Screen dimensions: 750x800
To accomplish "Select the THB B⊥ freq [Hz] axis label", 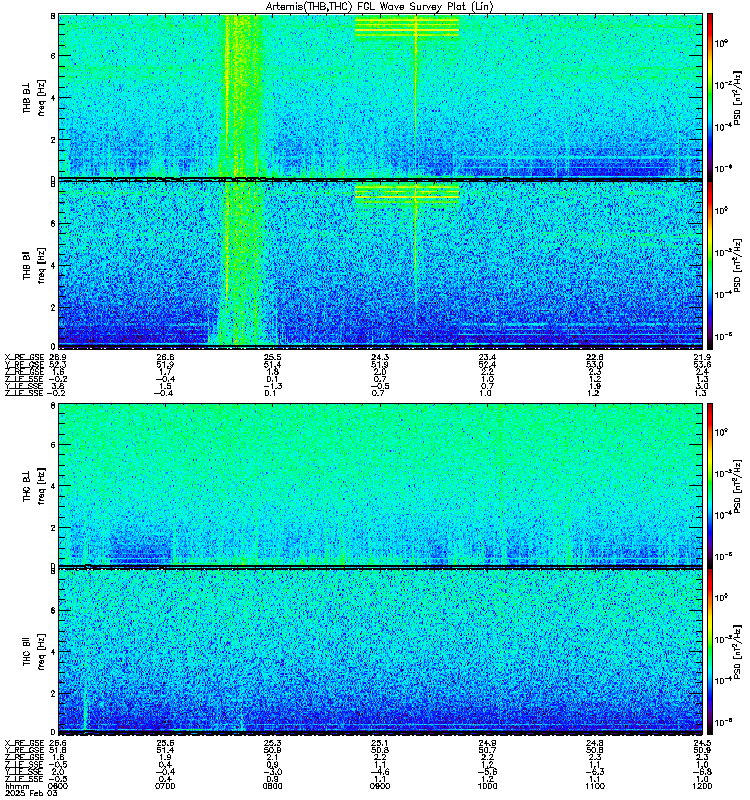I will [x=34, y=97].
